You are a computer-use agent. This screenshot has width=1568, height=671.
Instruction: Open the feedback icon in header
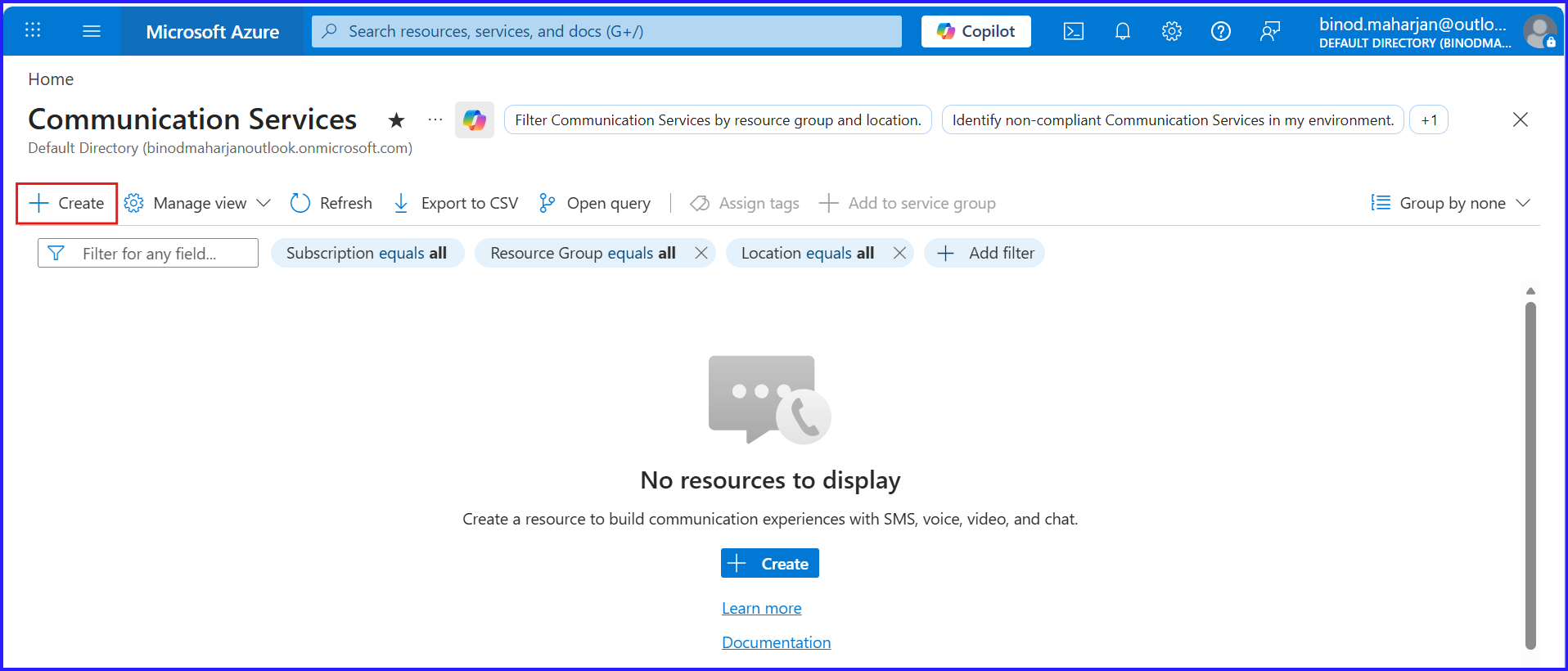tap(1270, 31)
